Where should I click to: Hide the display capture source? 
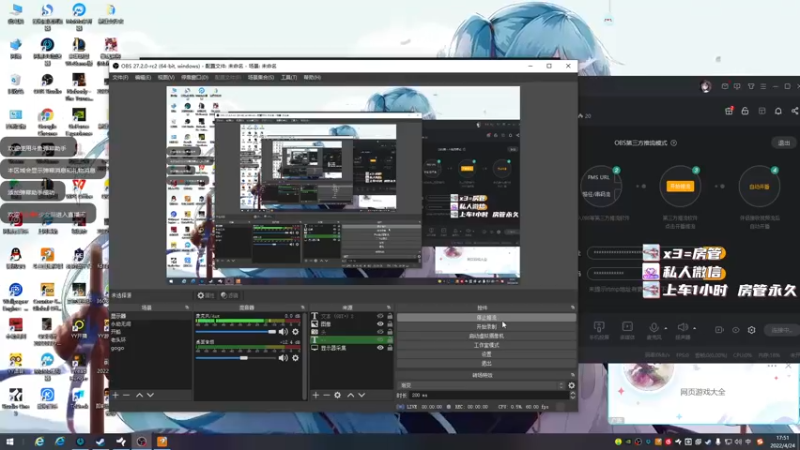pyautogui.click(x=380, y=348)
